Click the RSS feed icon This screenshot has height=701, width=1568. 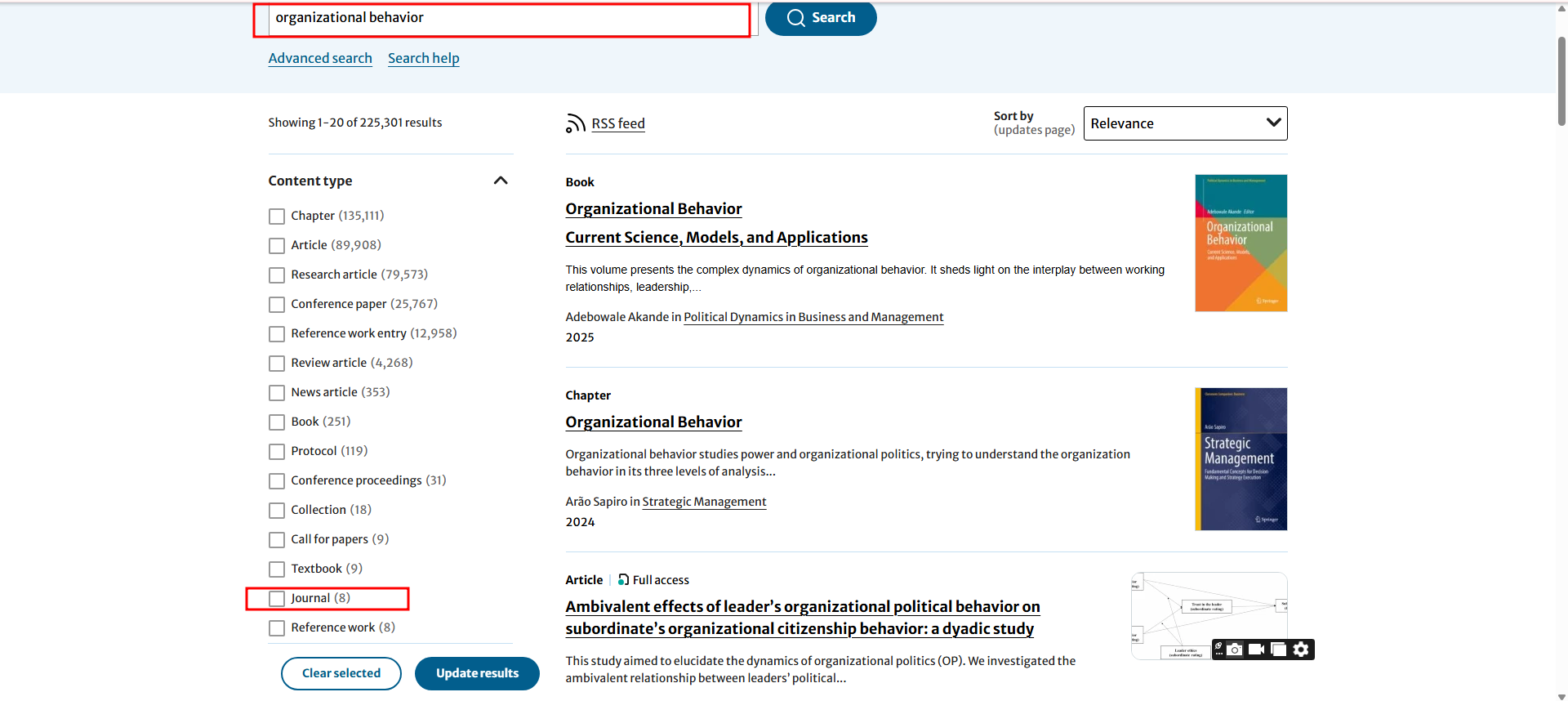point(575,123)
